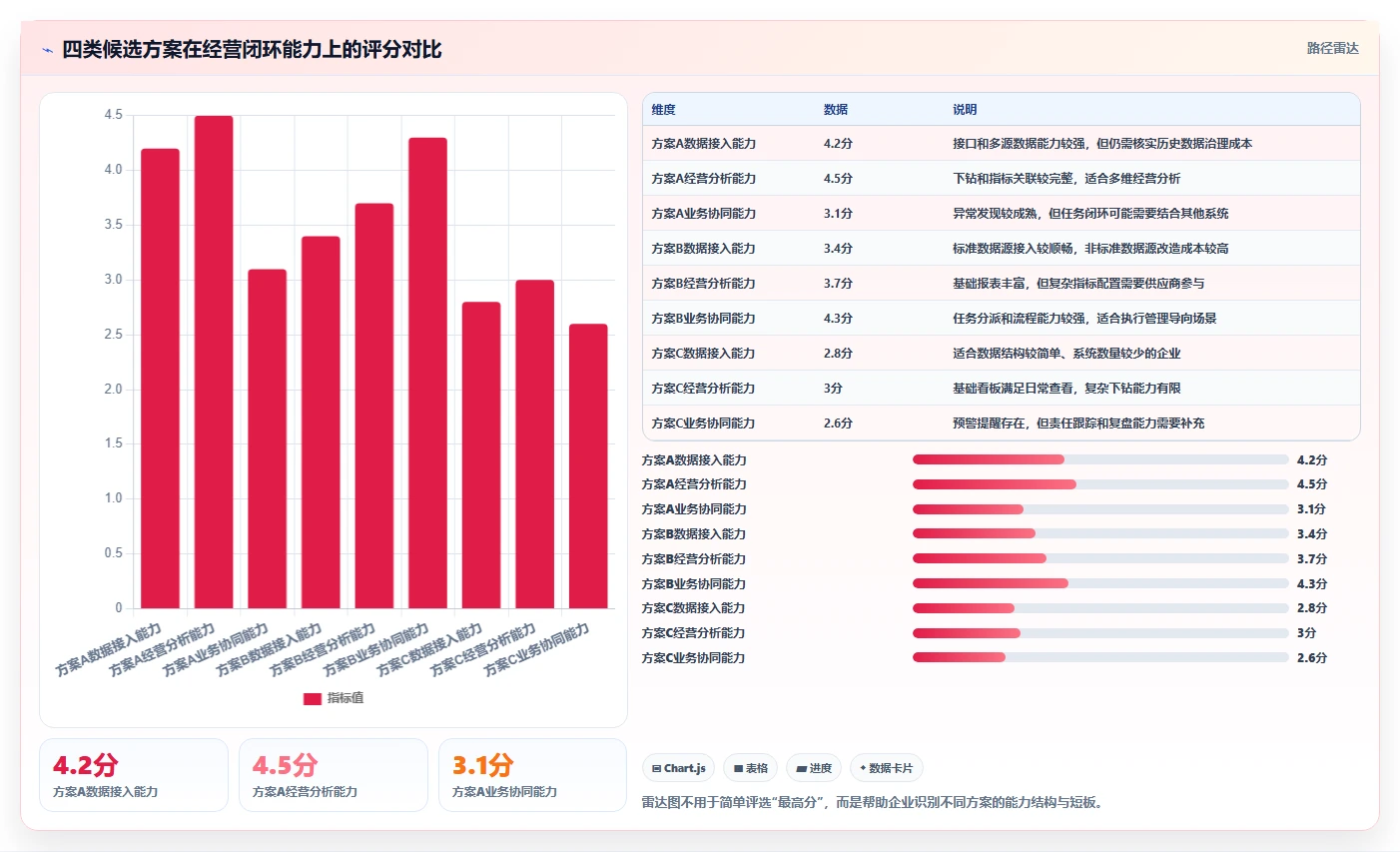Screen dimensions: 1400x852
Task: Click the 方案A经营分析能力 progress bar
Action: 1100,484
